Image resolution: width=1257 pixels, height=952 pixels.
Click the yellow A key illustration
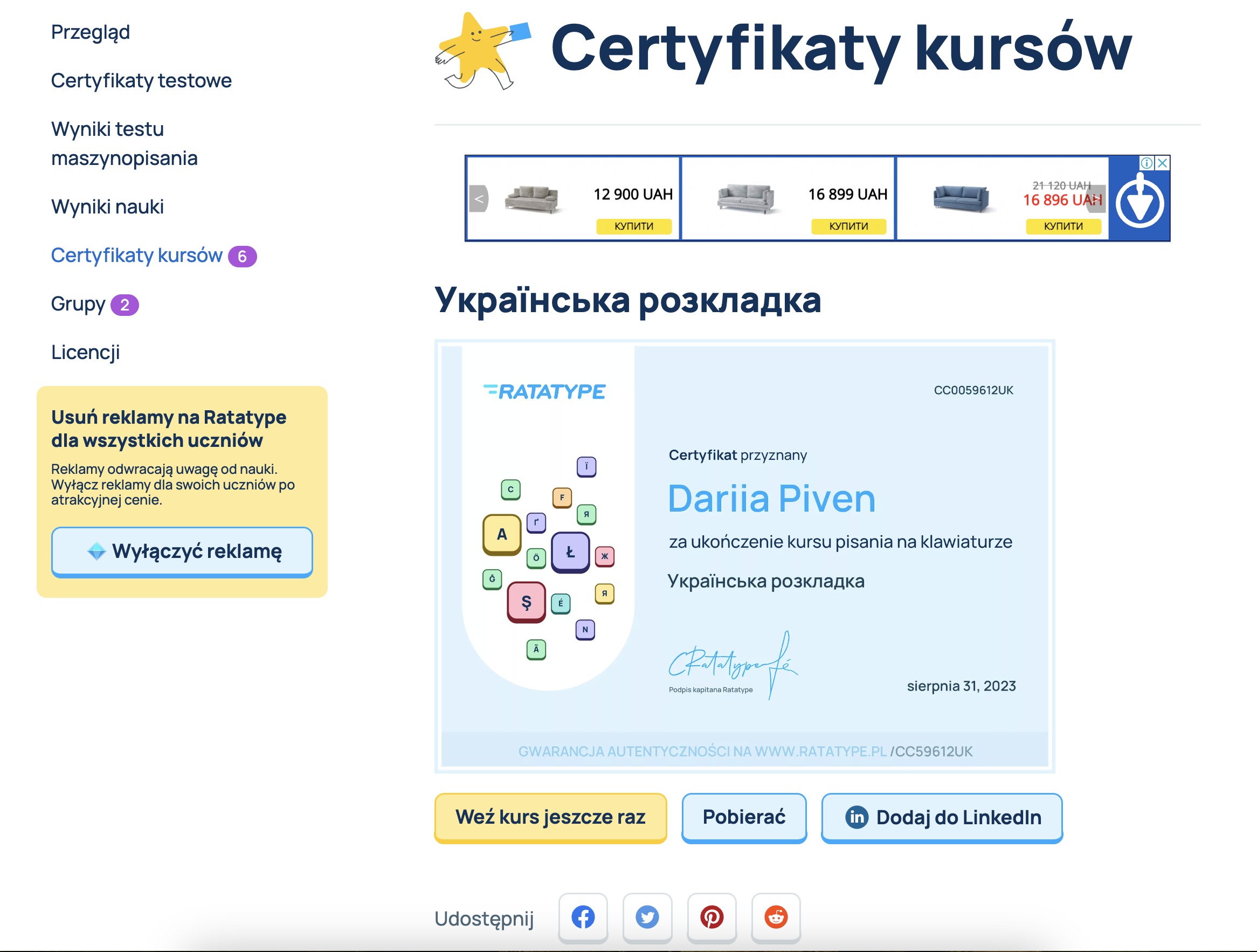point(502,534)
